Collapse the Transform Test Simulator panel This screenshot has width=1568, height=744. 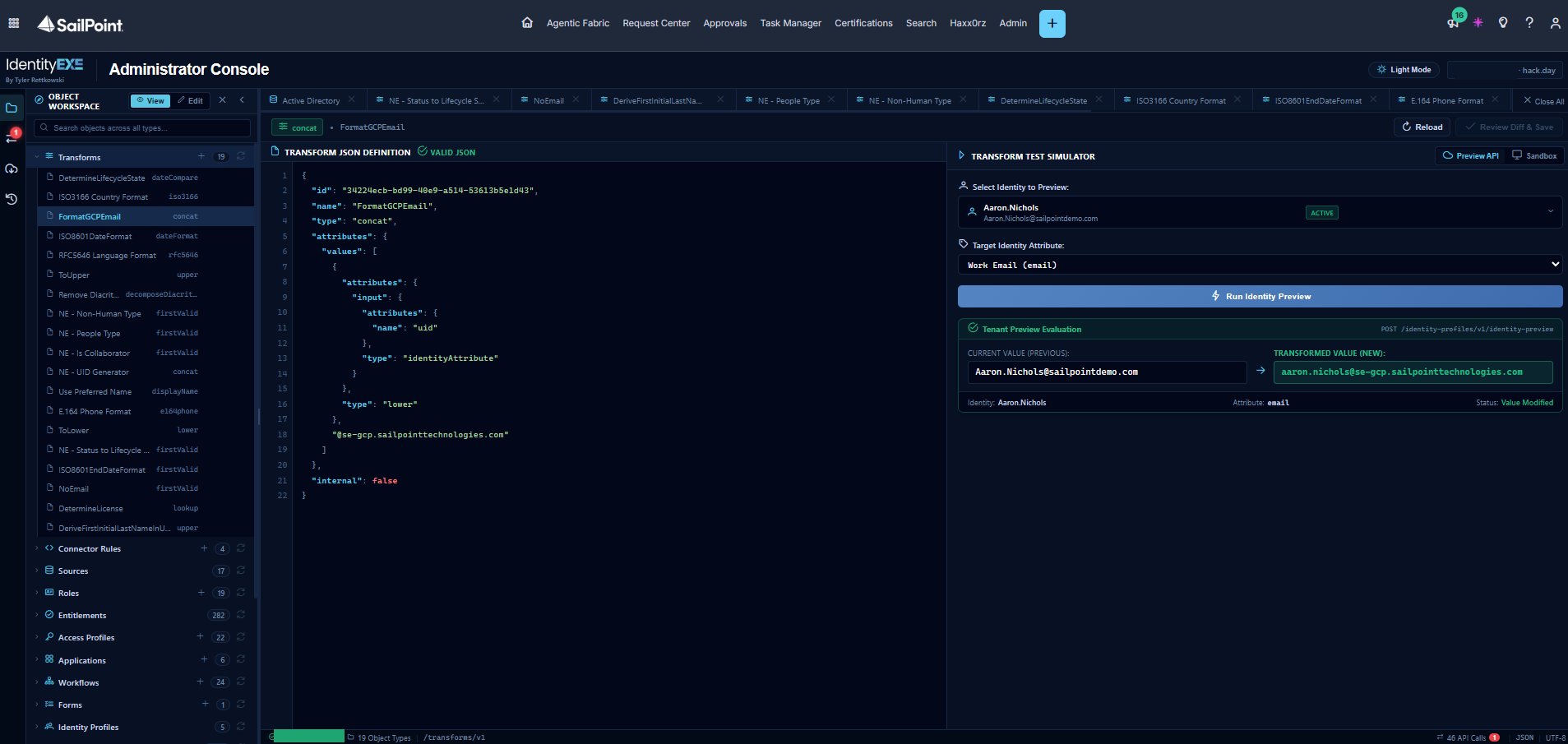[x=961, y=155]
